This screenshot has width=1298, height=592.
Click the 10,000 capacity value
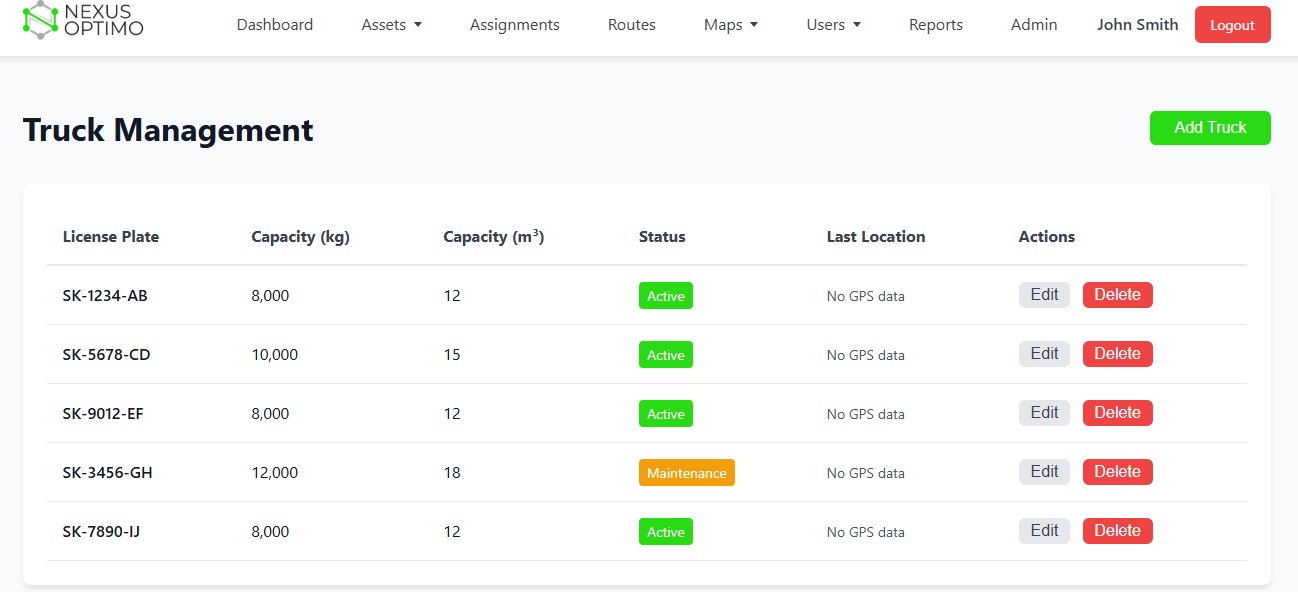click(275, 355)
